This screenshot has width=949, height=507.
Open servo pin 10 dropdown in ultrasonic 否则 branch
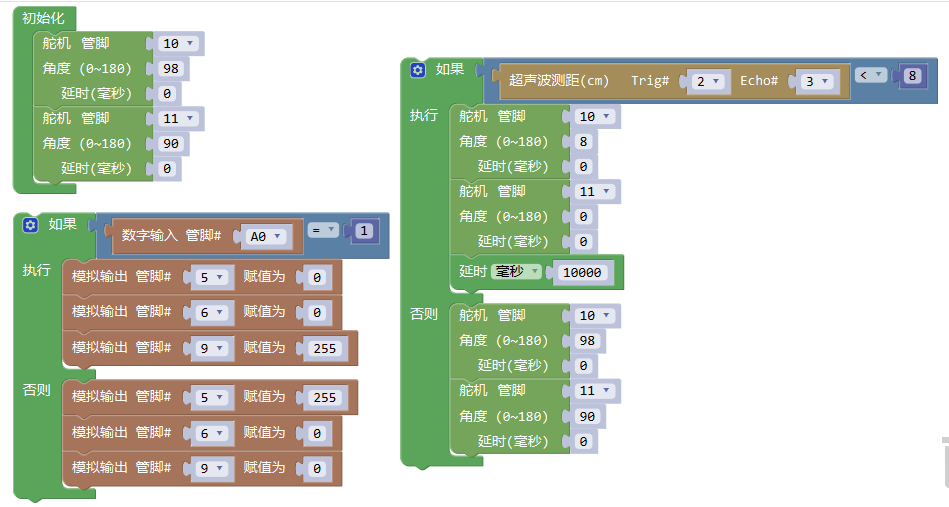[594, 315]
